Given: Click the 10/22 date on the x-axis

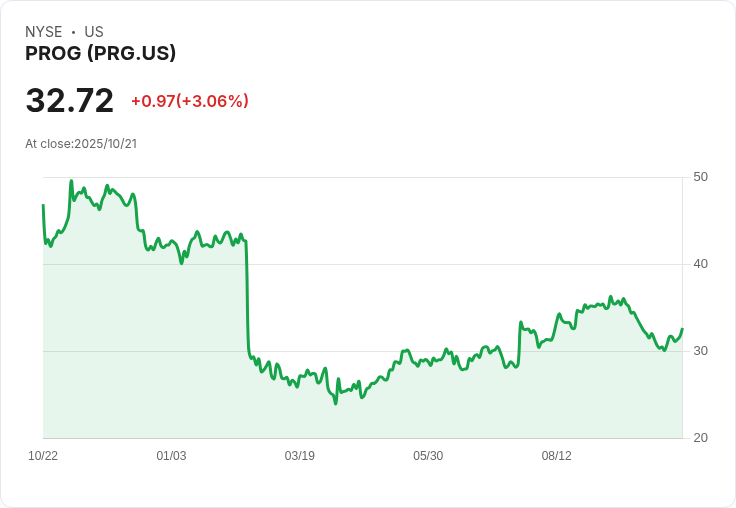Looking at the screenshot, I should coord(43,456).
